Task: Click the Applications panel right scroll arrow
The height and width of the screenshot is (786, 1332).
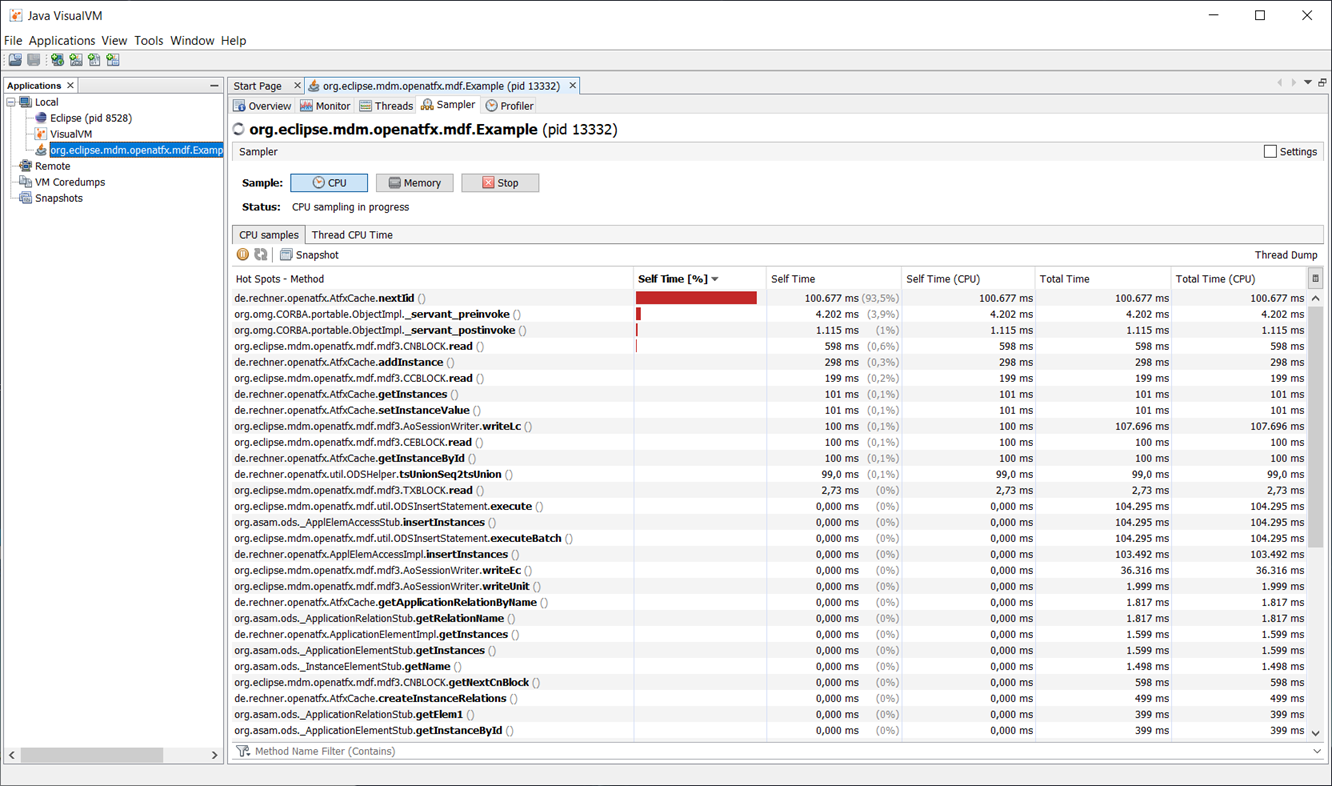Action: pyautogui.click(x=214, y=755)
